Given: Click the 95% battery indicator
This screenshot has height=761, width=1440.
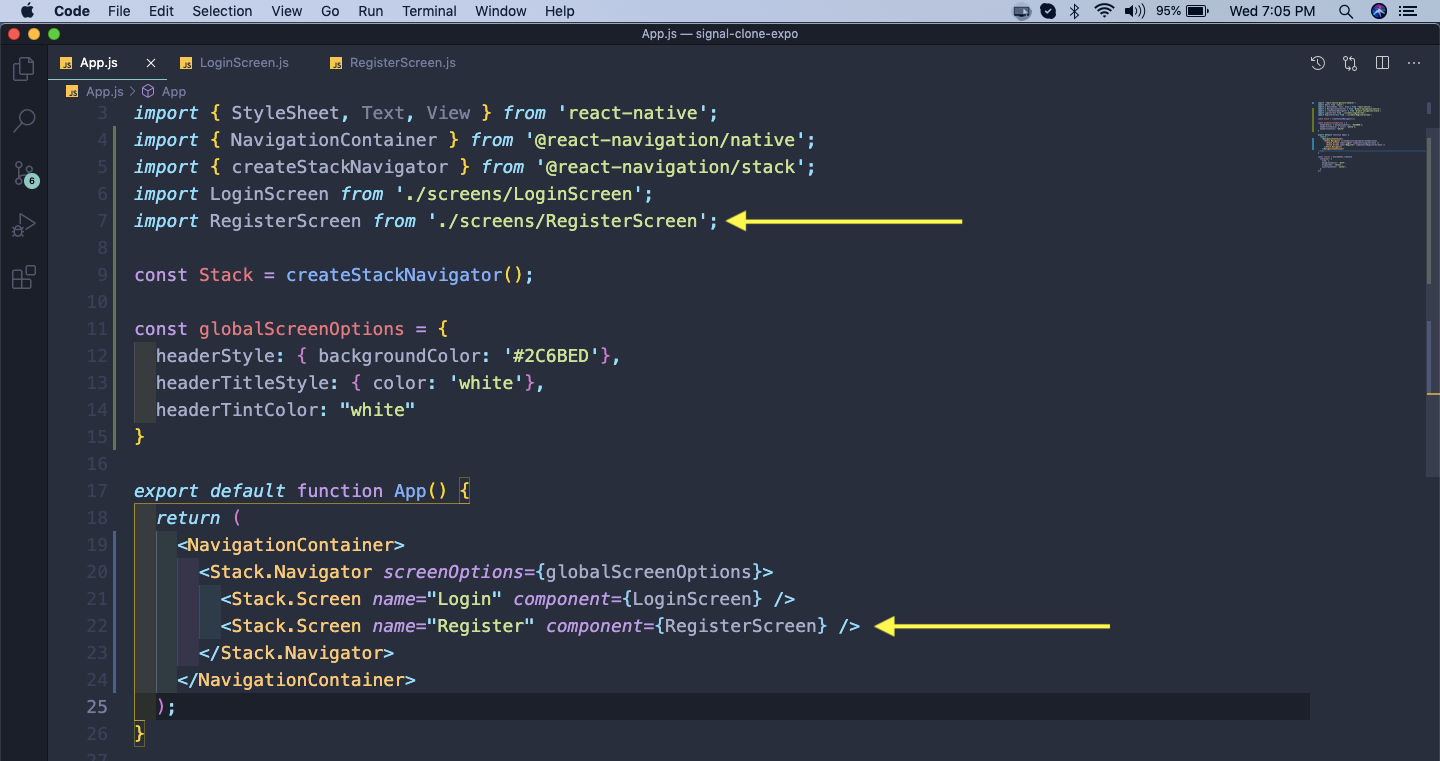Looking at the screenshot, I should [x=1182, y=11].
